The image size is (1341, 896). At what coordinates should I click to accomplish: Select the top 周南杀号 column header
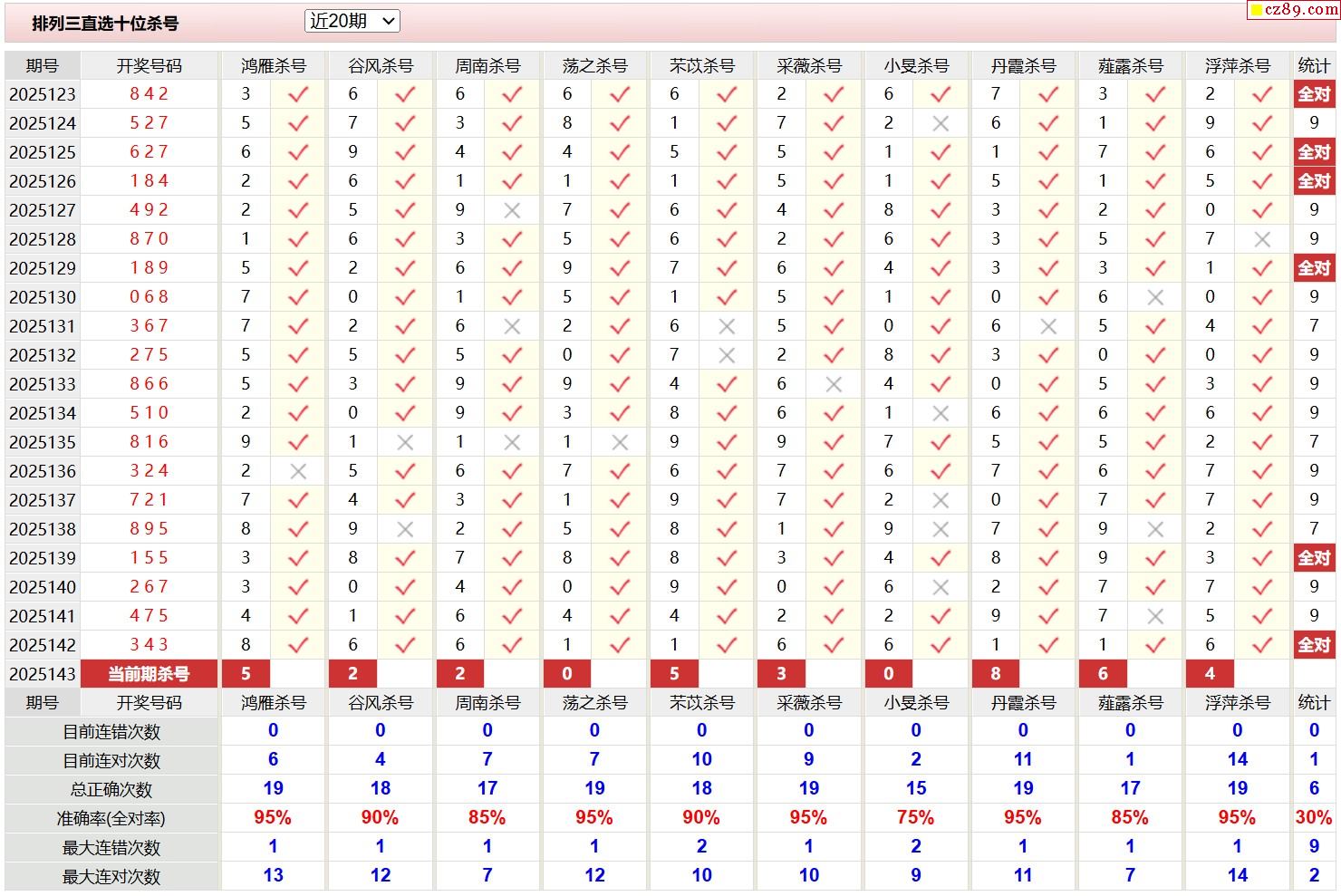[487, 66]
